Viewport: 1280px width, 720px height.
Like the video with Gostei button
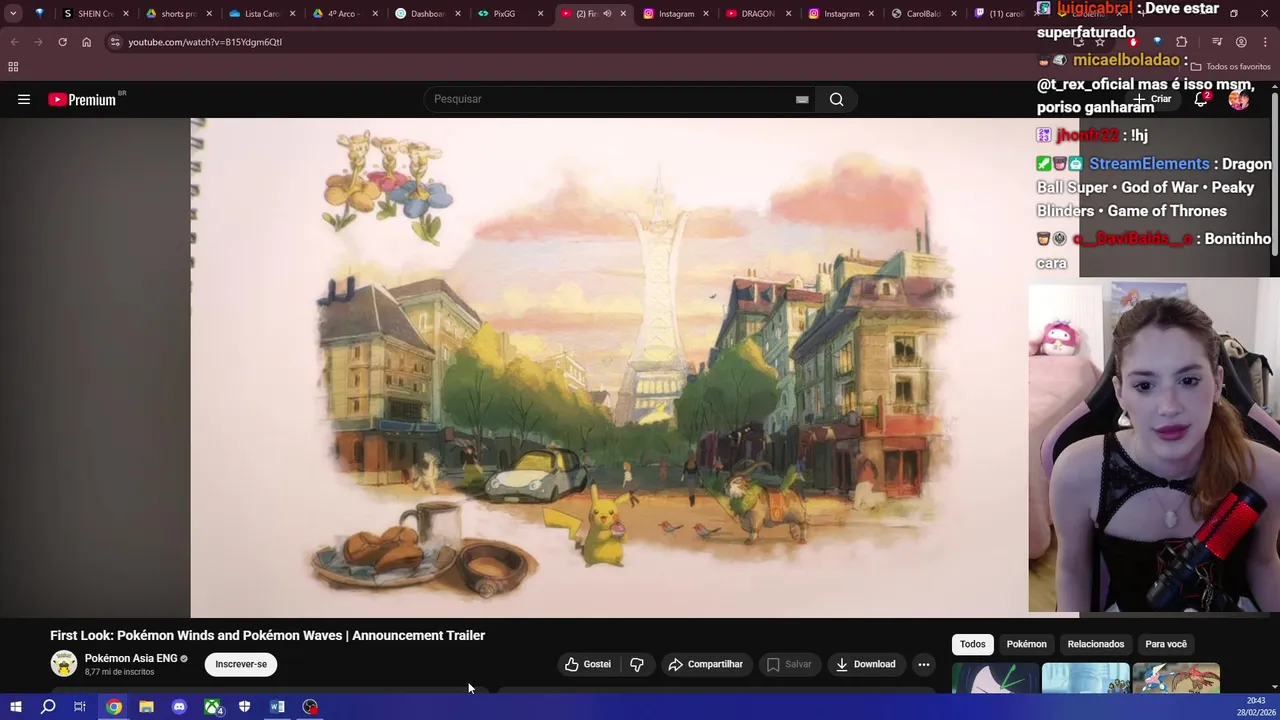click(x=588, y=664)
